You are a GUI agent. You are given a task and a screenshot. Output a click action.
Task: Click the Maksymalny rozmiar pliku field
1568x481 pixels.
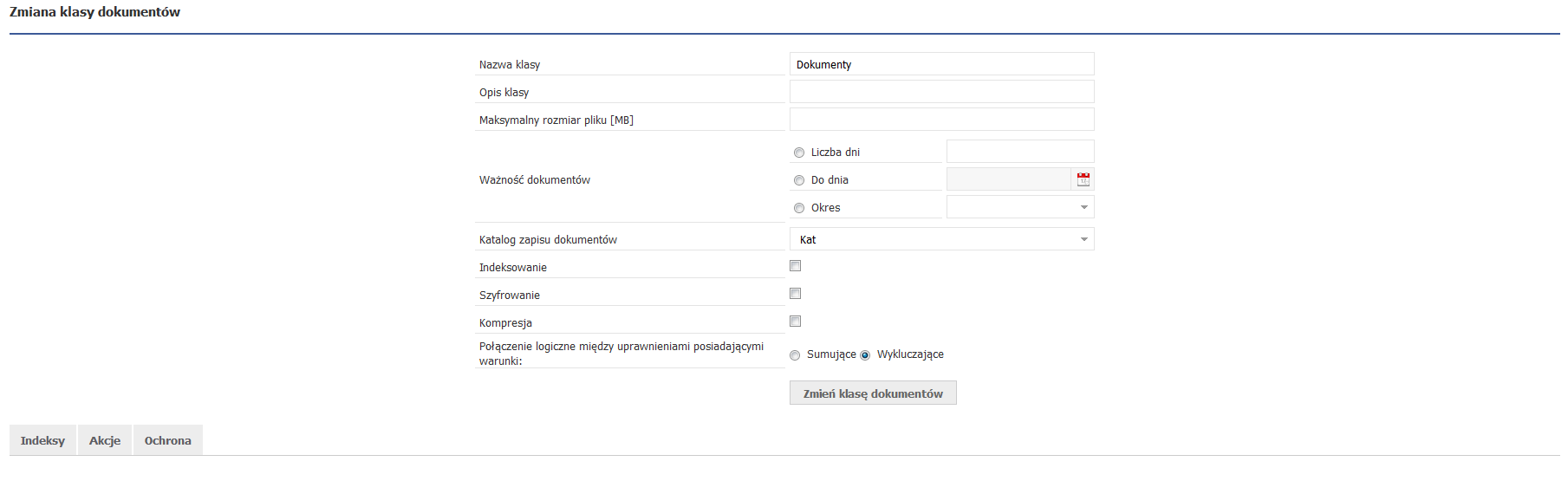pyautogui.click(x=941, y=120)
